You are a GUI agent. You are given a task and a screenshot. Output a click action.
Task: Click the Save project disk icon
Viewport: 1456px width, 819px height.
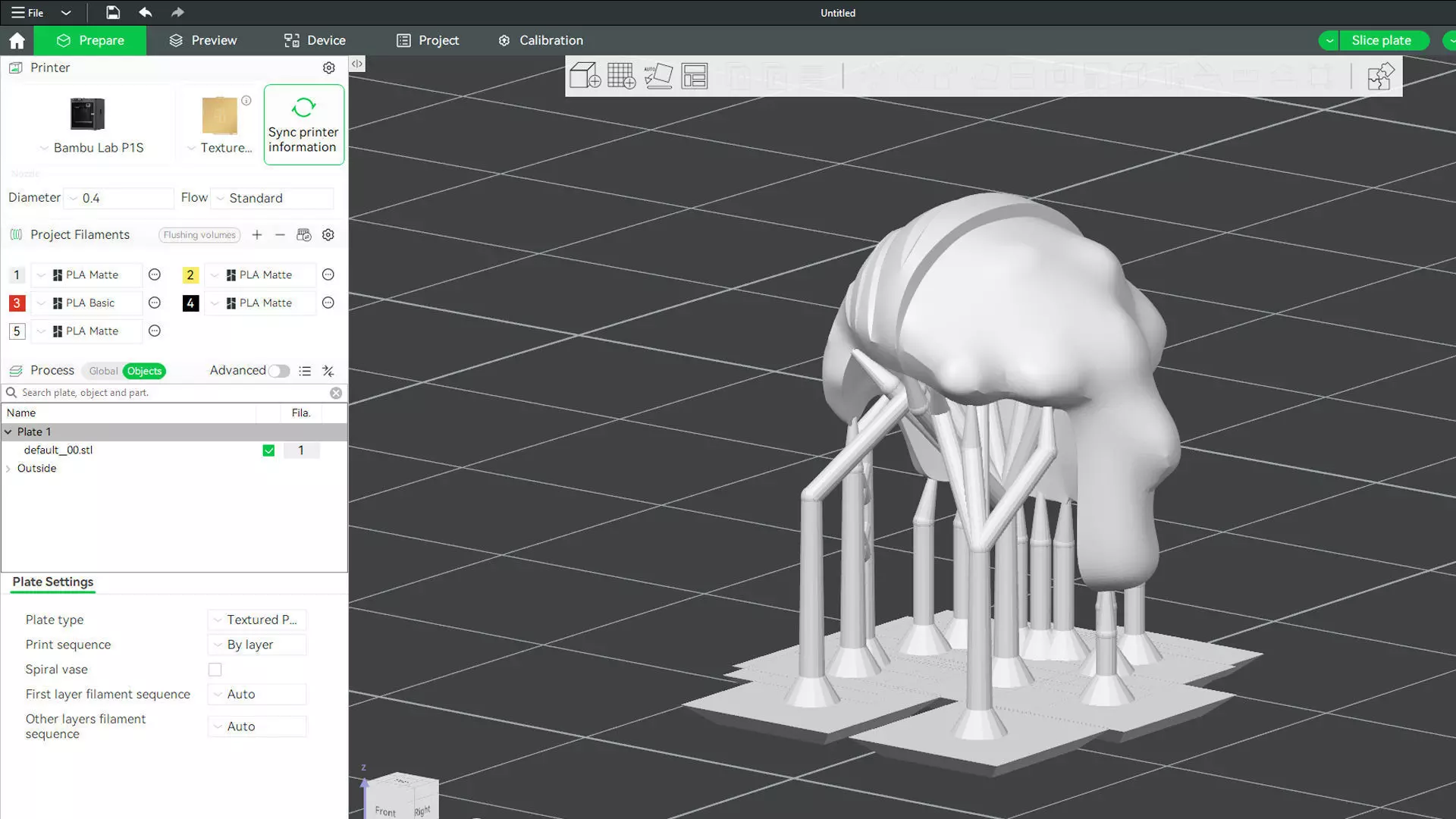coord(112,12)
